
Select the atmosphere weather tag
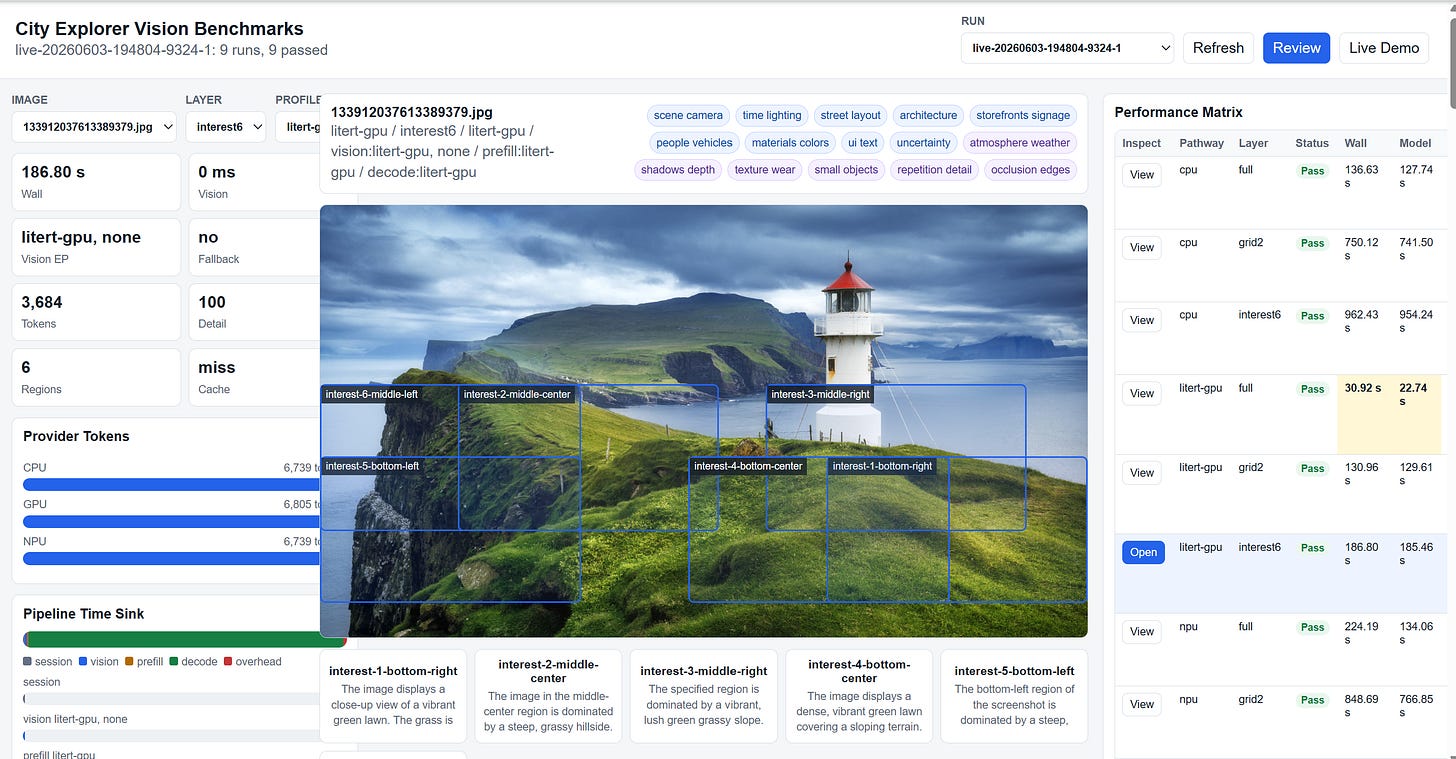click(1020, 142)
